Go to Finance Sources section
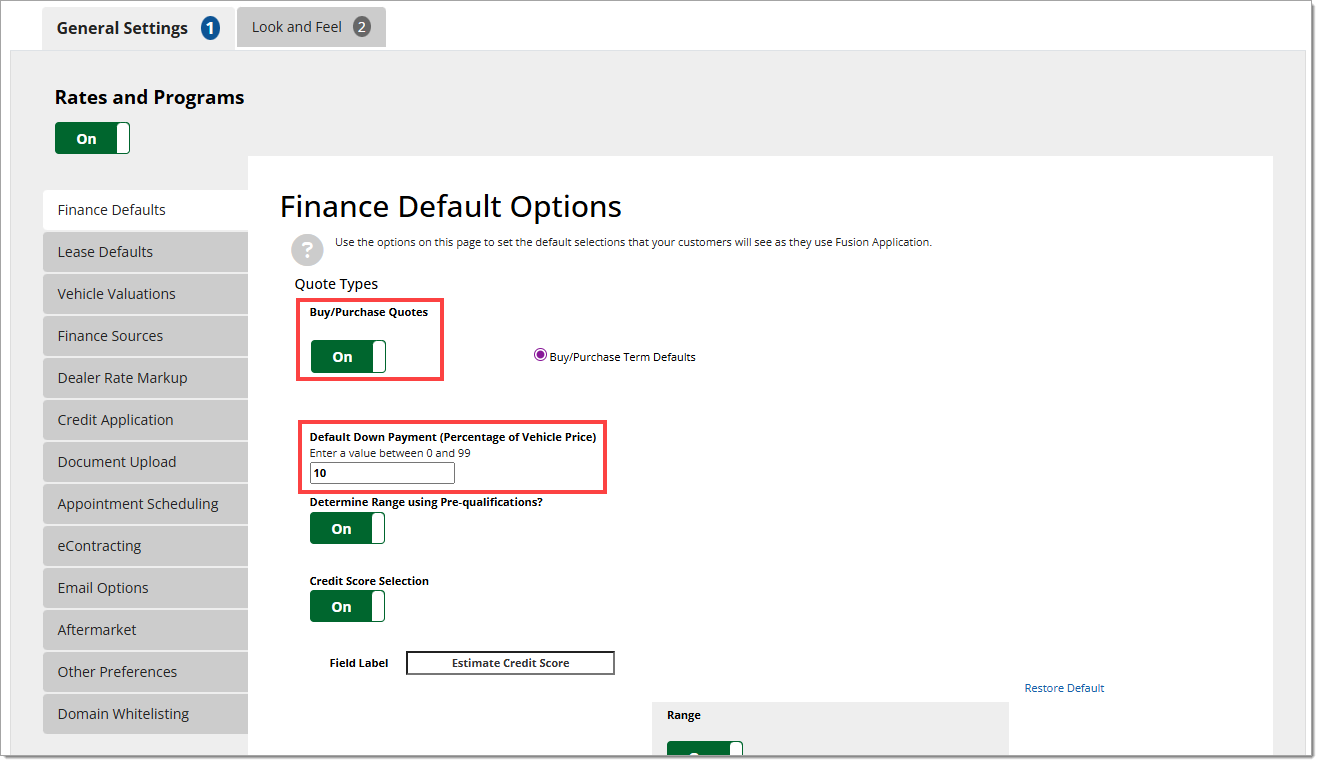 coord(145,336)
